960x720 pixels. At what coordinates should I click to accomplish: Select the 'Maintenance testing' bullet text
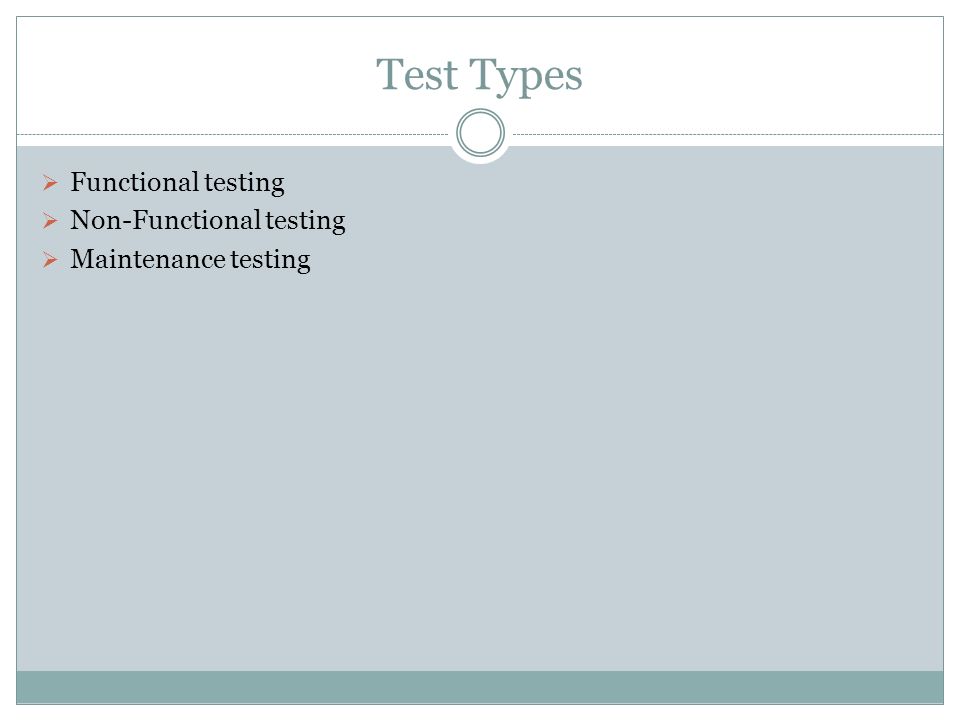[x=190, y=260]
